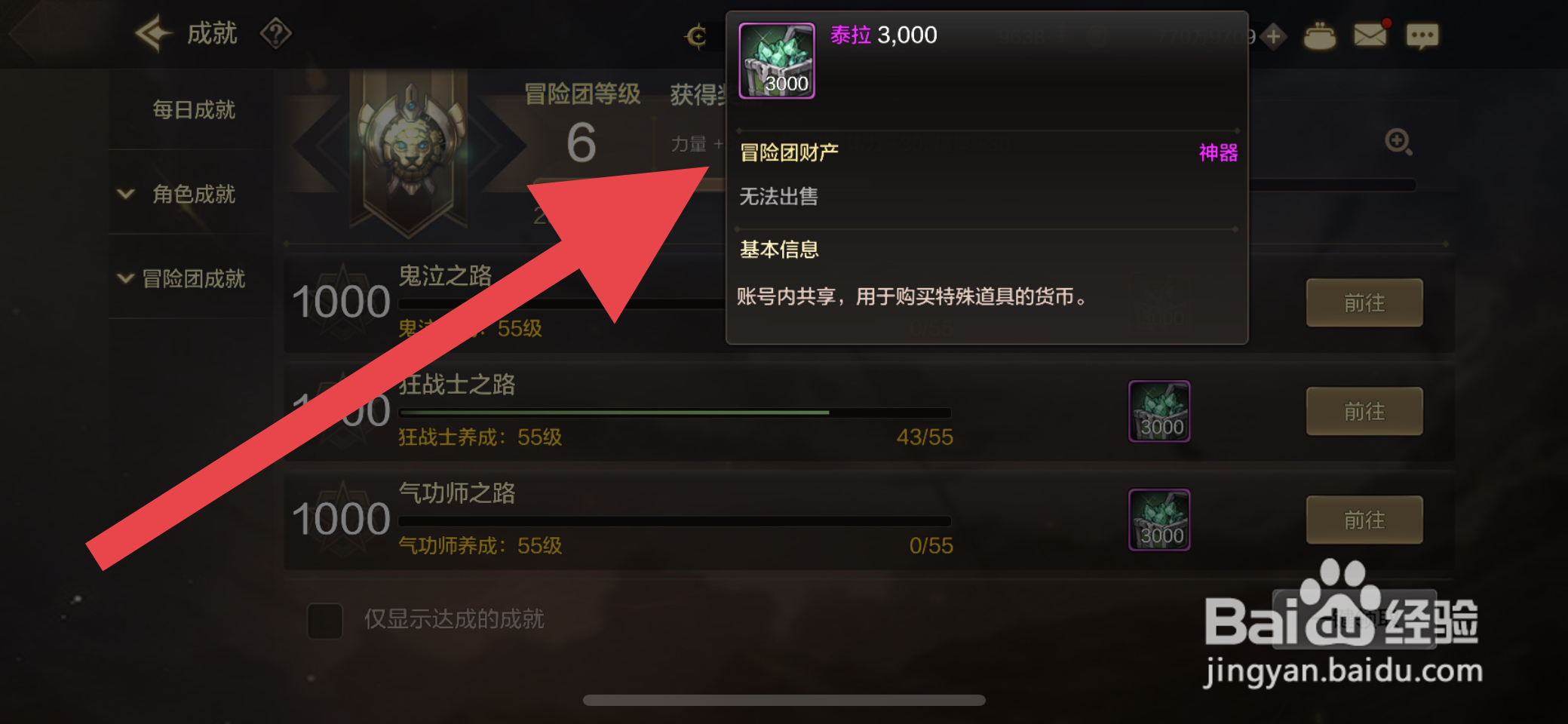Image resolution: width=1568 pixels, height=724 pixels.
Task: Tap the plus icon to add currency
Action: [x=1274, y=36]
